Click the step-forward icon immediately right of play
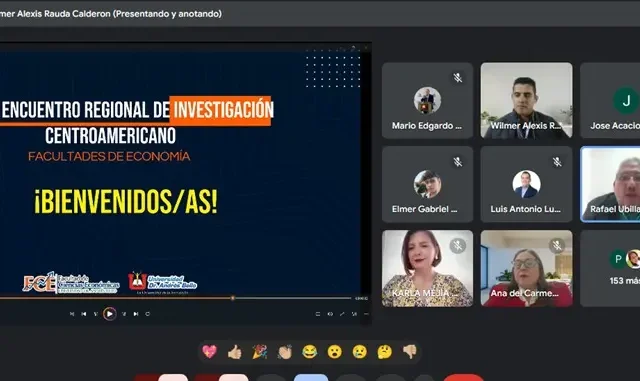The image size is (640, 381). (124, 314)
